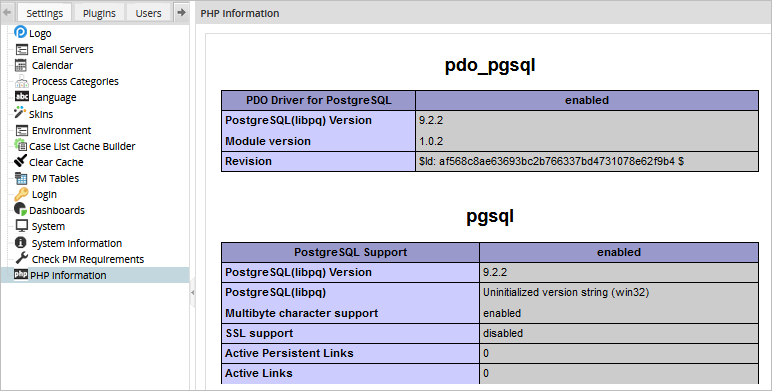Open Email Servers via its icon
Viewport: 772px width, 391px height.
click(x=22, y=49)
